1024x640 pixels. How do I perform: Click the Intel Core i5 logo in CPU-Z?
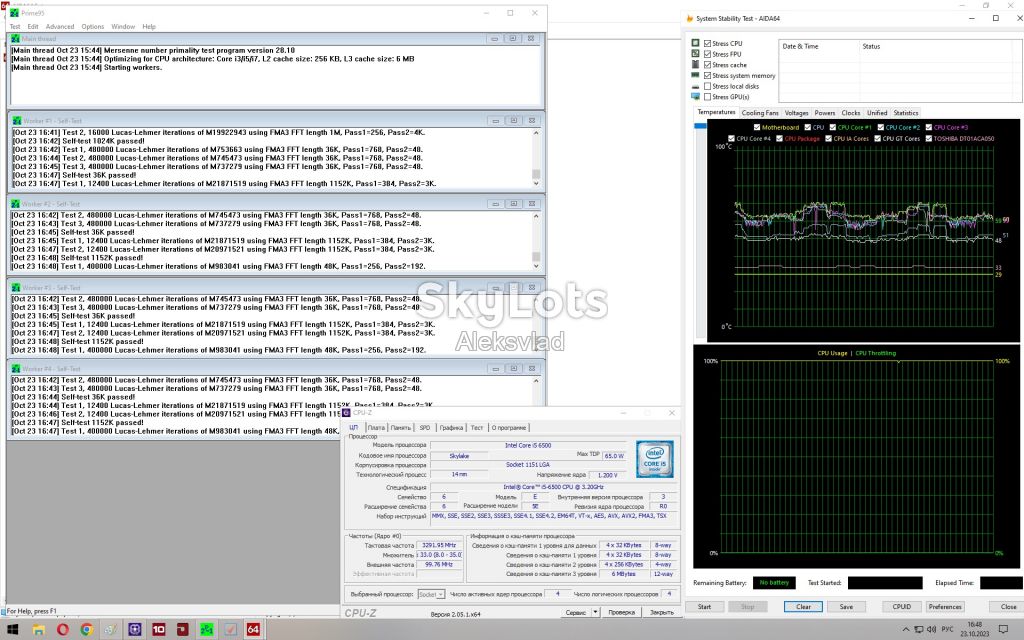coord(654,459)
